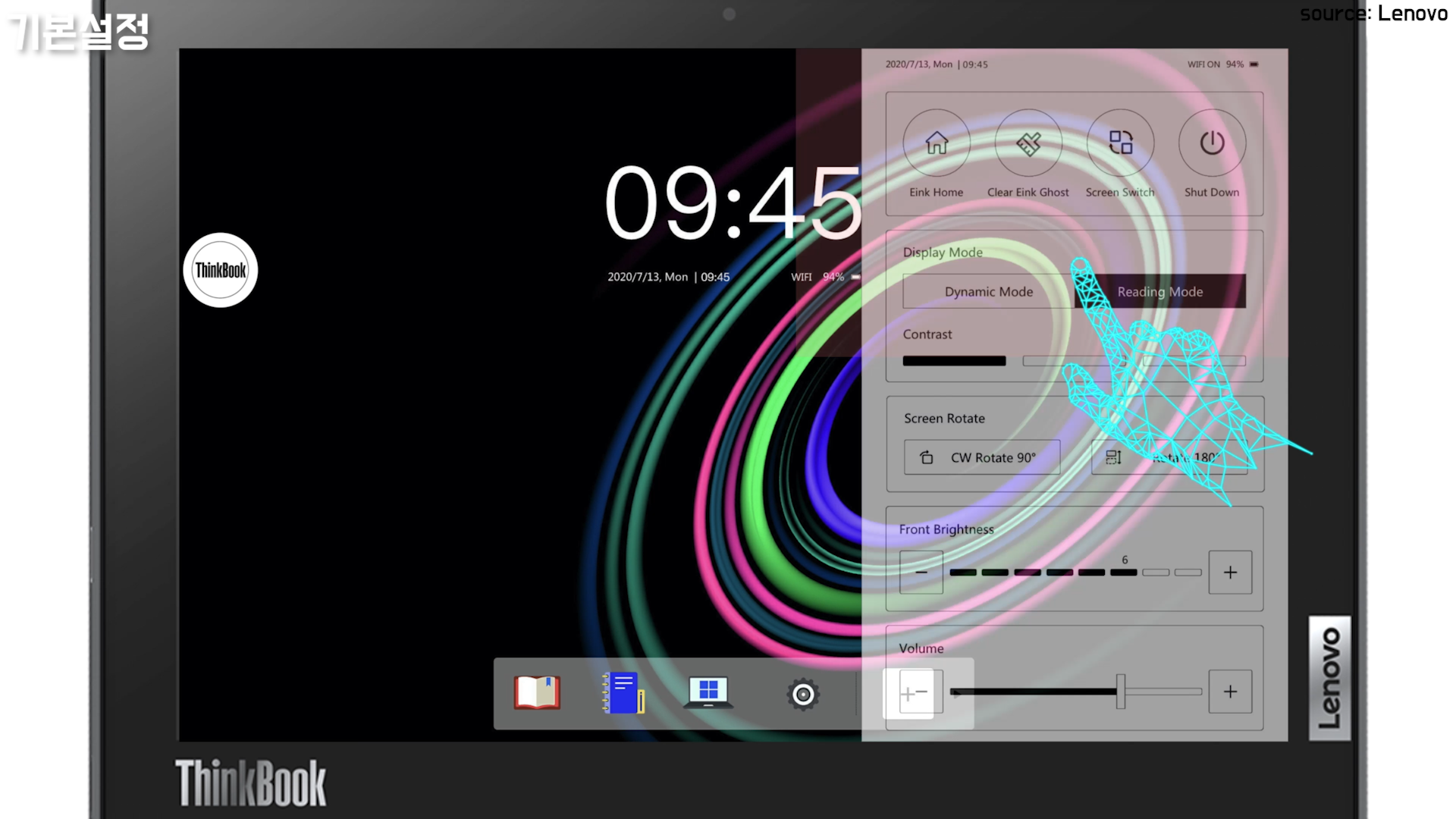This screenshot has height=819, width=1456.
Task: Decrease front brightness with minus button
Action: [x=921, y=573]
